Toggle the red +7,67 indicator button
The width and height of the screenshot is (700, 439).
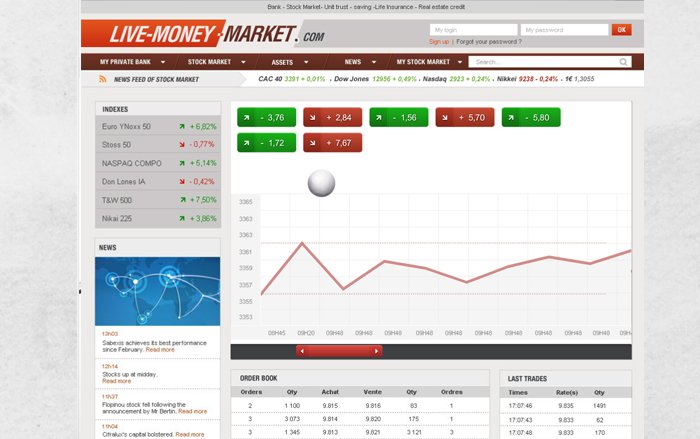click(330, 143)
